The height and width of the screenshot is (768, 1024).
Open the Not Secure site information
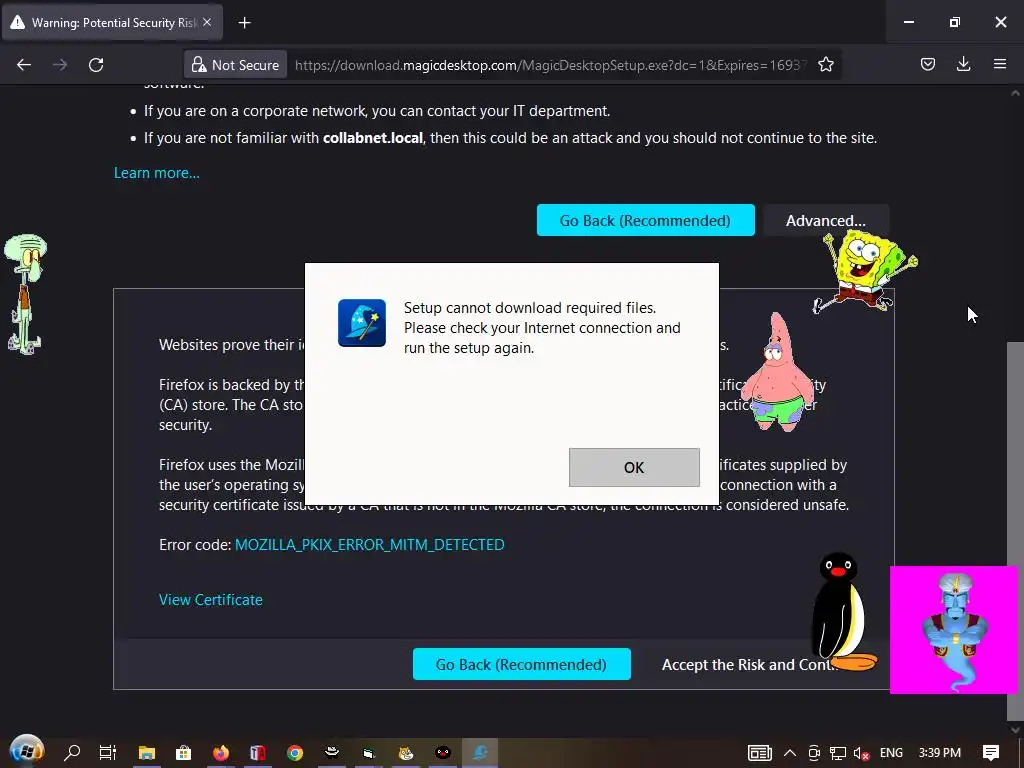pos(235,65)
